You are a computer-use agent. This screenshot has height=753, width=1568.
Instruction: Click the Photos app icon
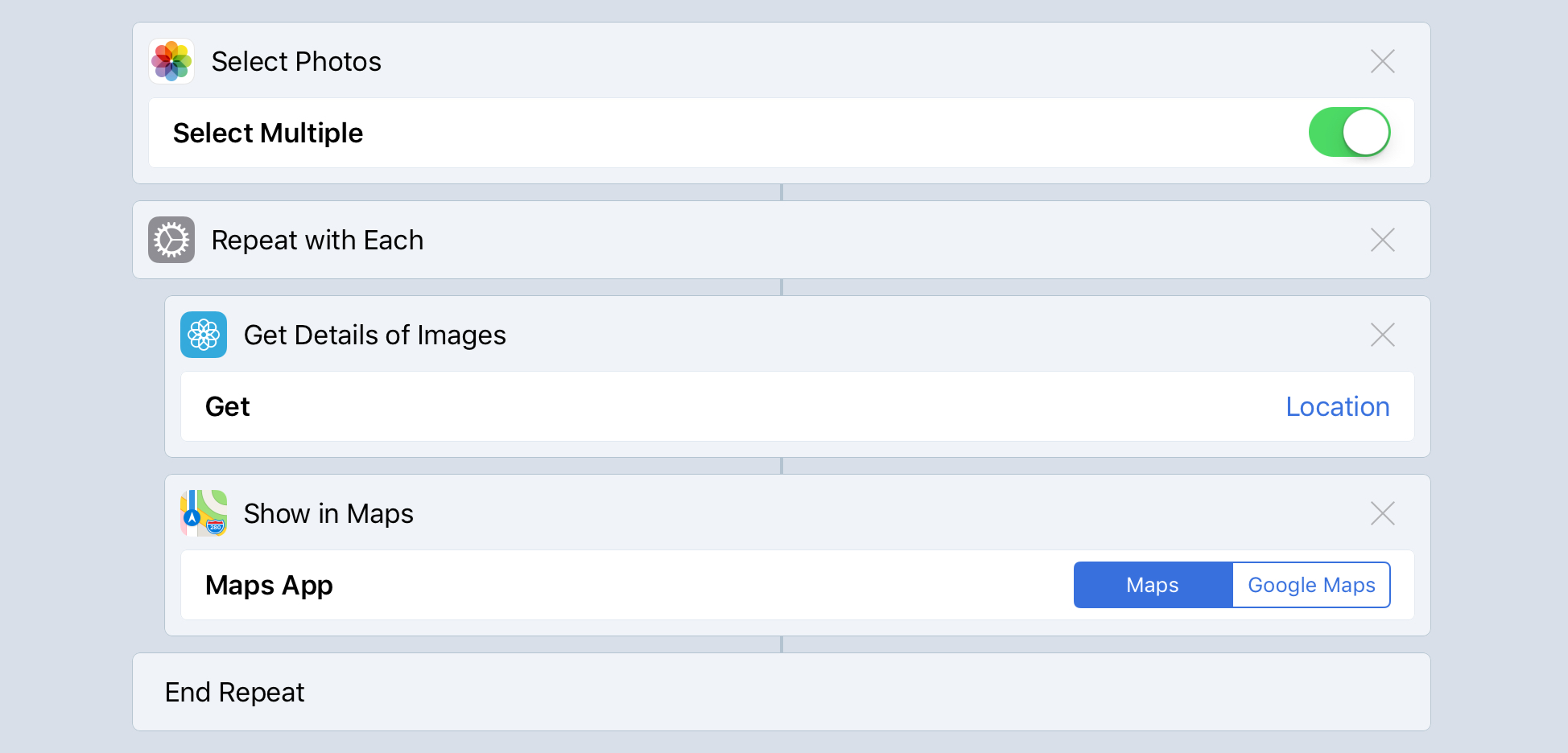click(171, 61)
